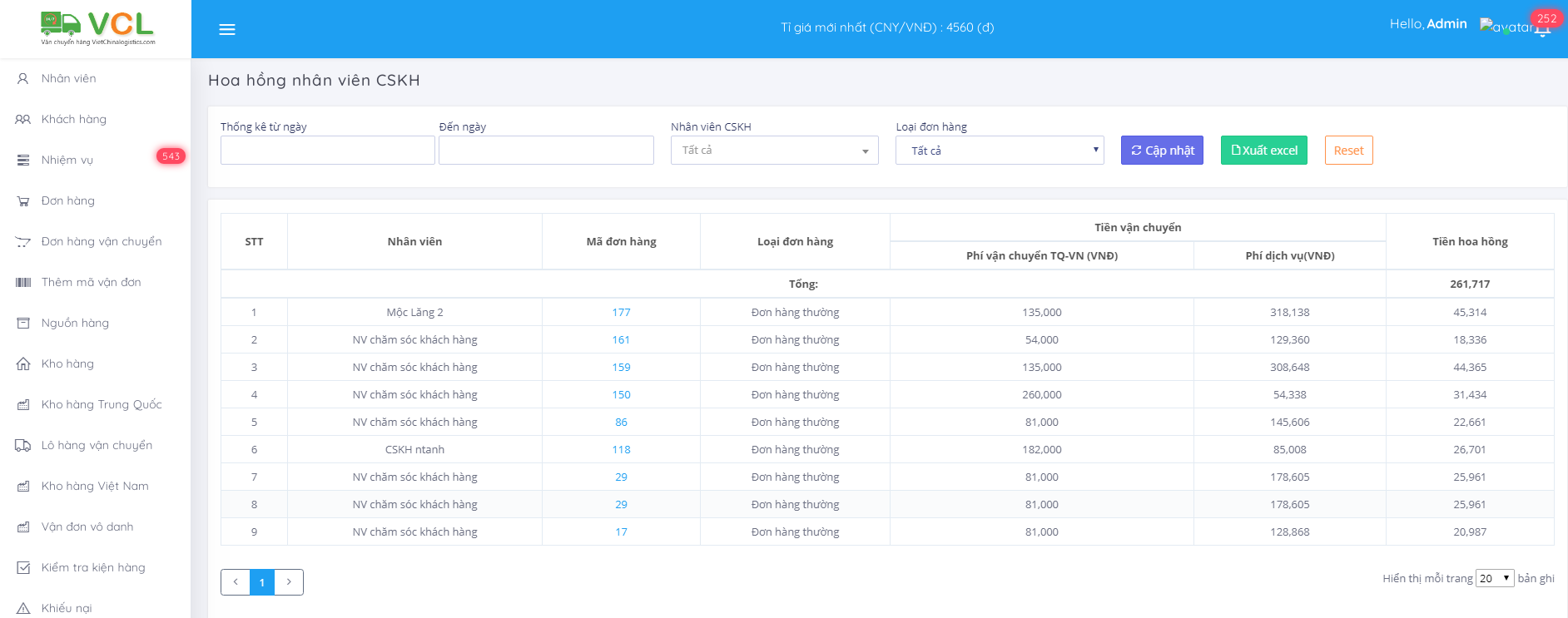Click the Kho hàng house icon
1568x618 pixels.
(x=23, y=364)
